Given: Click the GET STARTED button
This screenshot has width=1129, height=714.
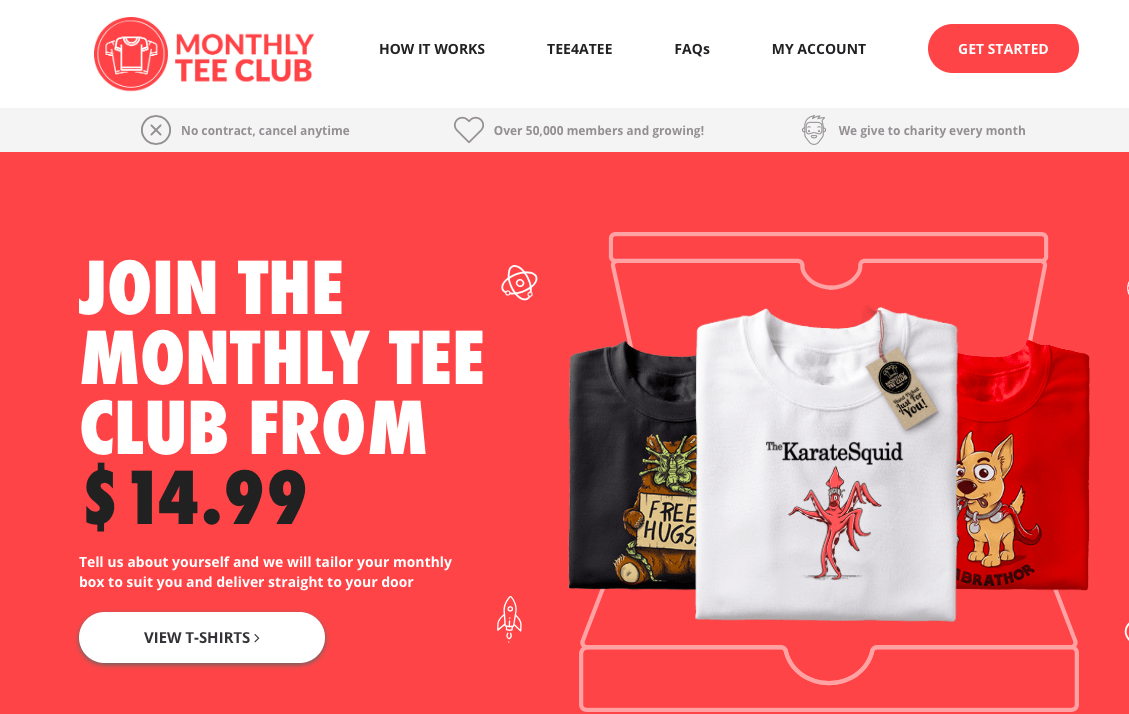Looking at the screenshot, I should coord(1003,48).
